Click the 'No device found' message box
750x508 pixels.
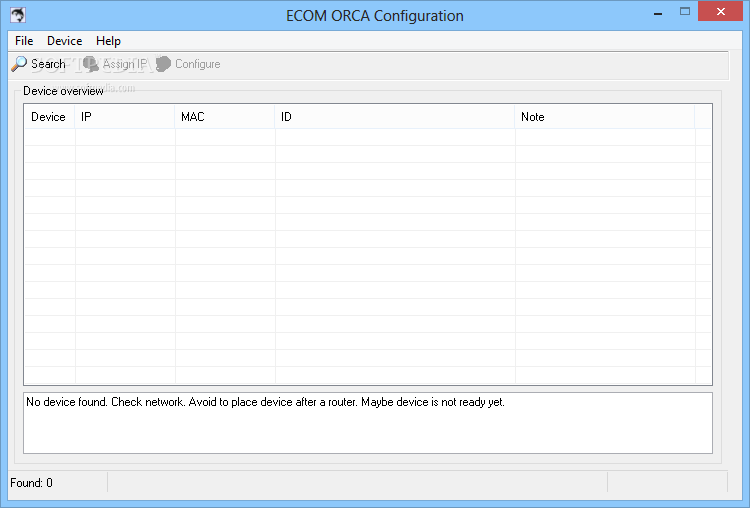point(368,423)
